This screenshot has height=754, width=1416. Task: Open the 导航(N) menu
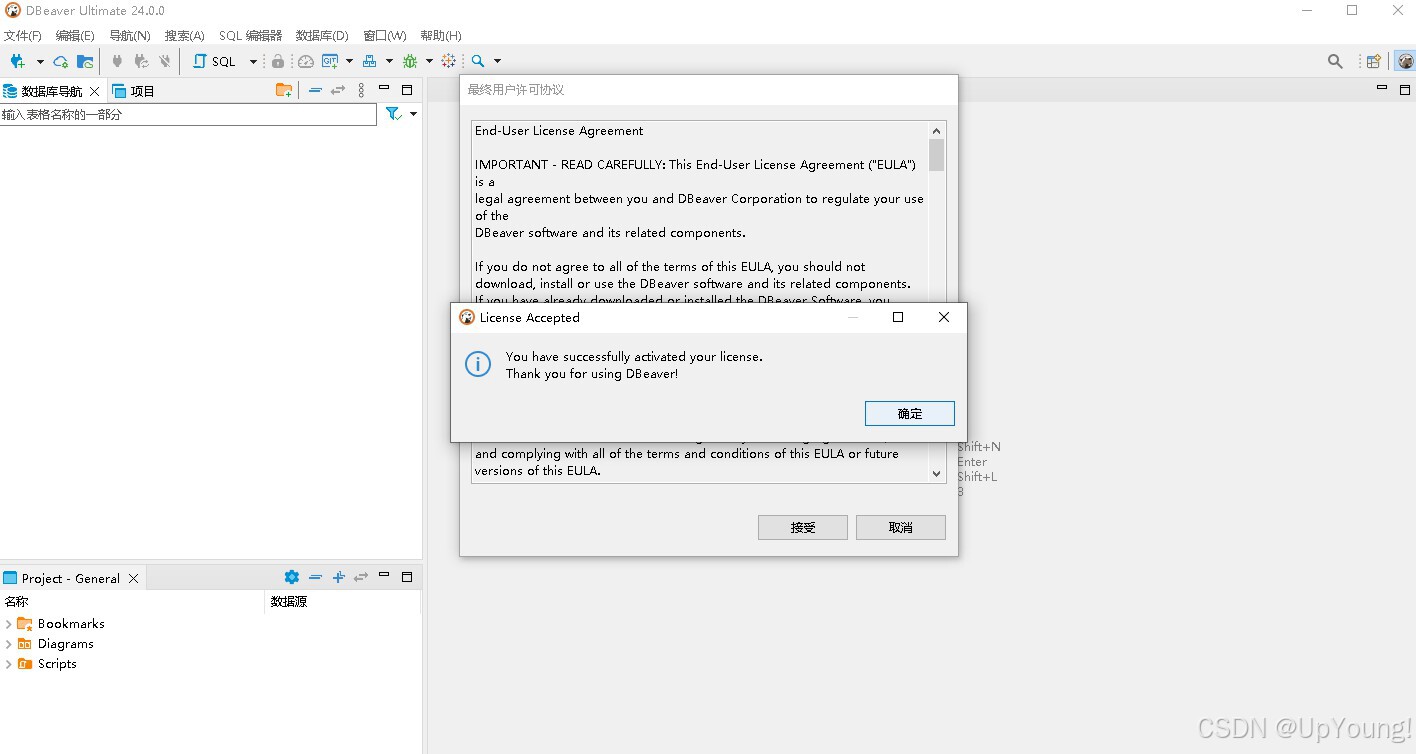129,36
